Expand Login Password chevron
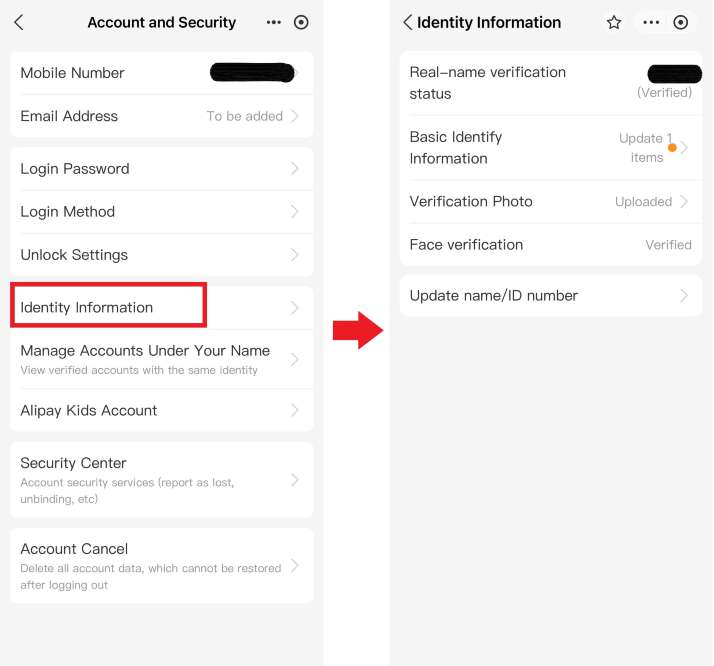 pos(295,169)
